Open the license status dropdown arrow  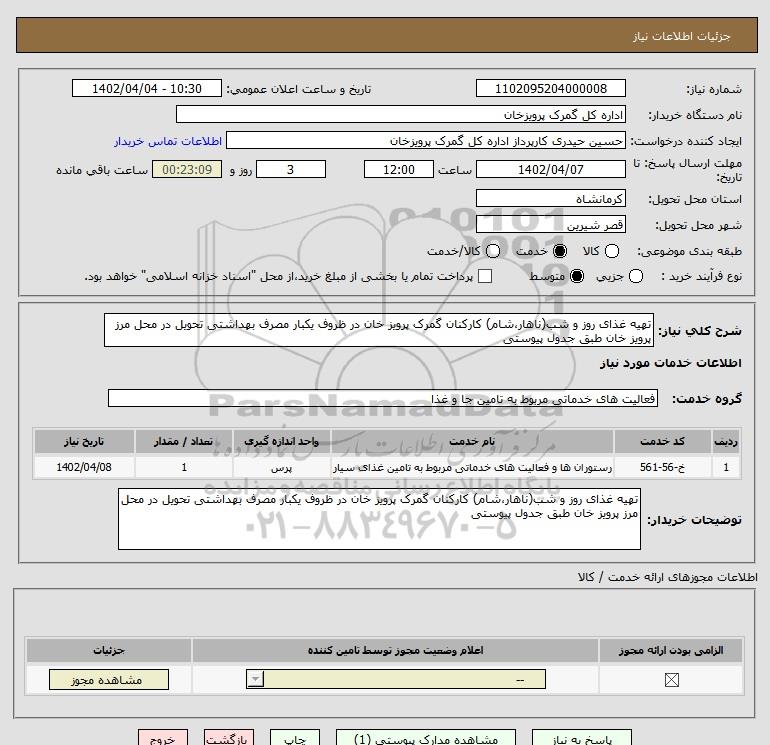click(255, 680)
